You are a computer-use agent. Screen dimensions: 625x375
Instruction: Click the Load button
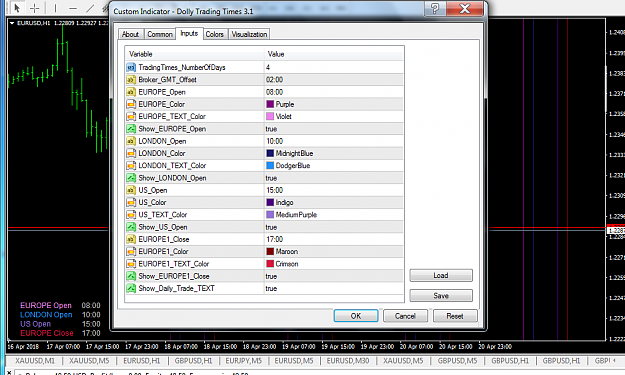(441, 275)
